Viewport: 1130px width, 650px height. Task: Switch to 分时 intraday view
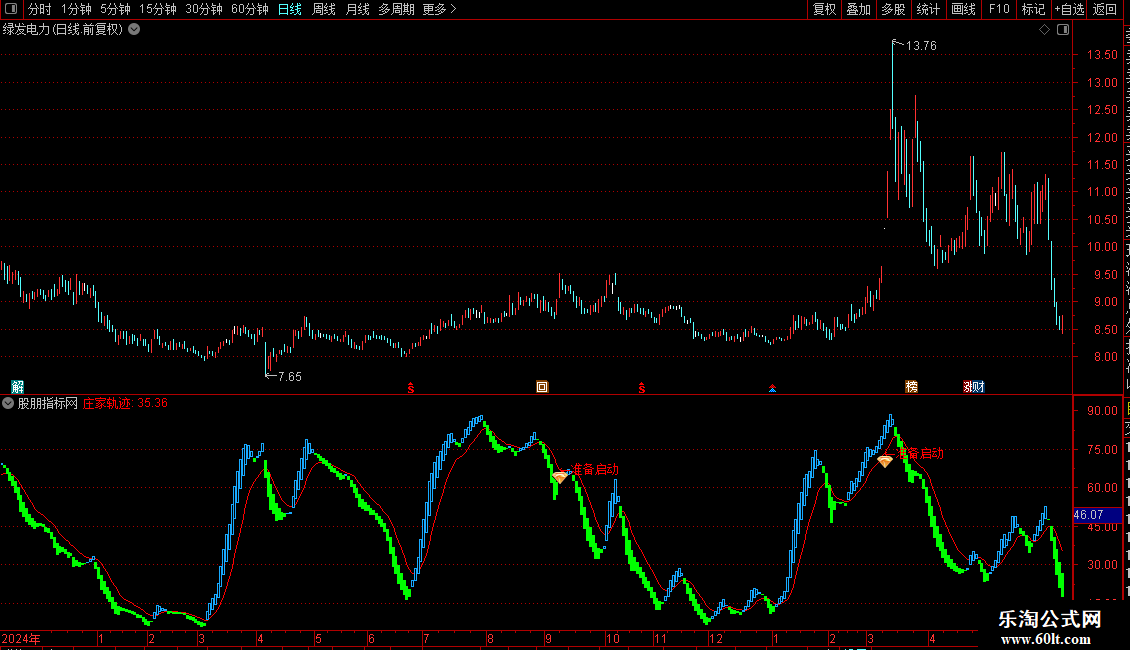40,9
